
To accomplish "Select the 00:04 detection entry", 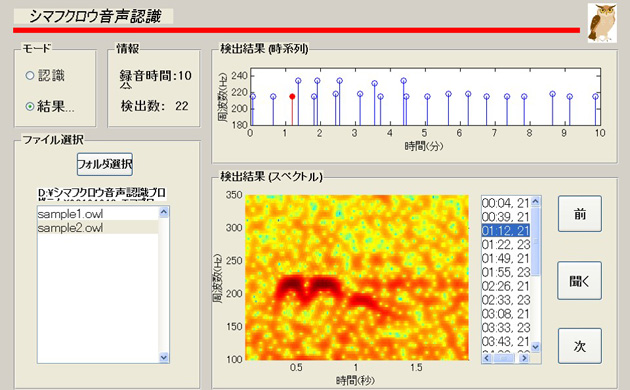I will (x=506, y=203).
